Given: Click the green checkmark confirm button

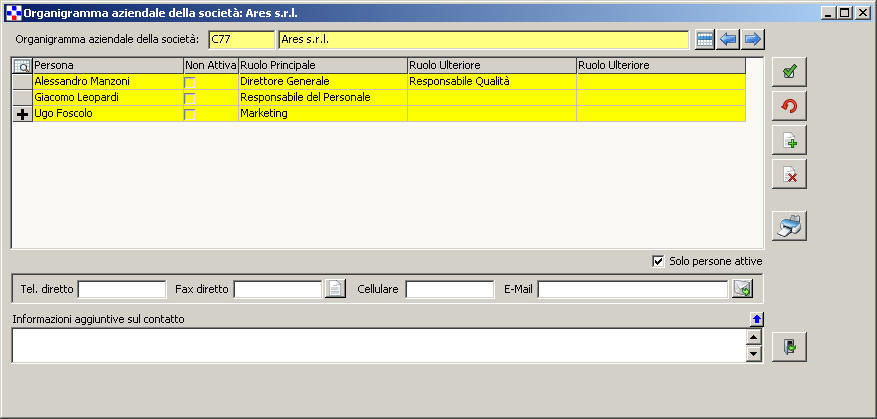Looking at the screenshot, I should (x=789, y=72).
